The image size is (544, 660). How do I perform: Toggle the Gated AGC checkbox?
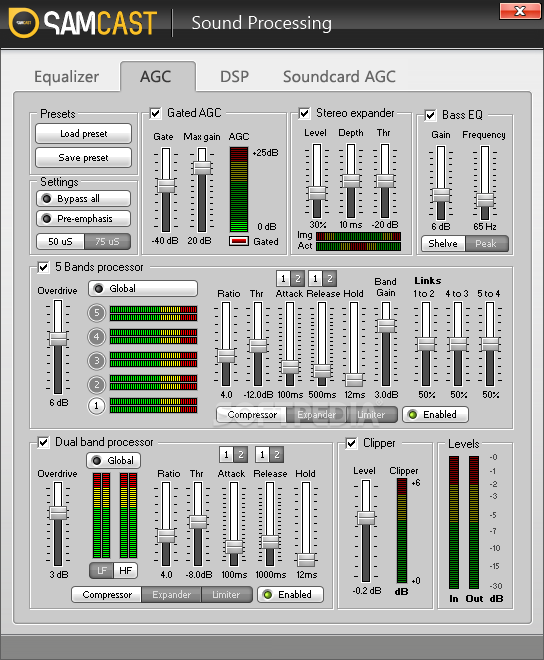(x=155, y=113)
